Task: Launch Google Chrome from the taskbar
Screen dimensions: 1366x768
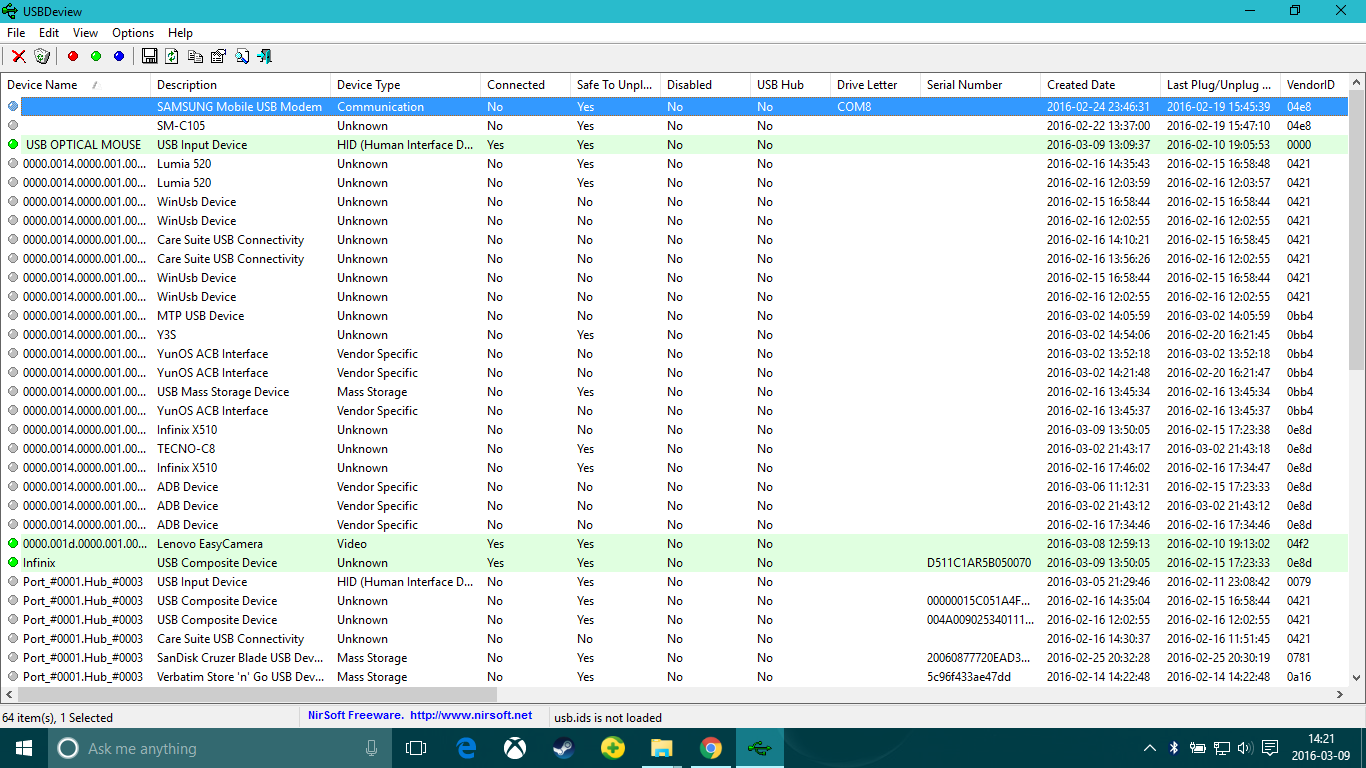Action: 710,748
